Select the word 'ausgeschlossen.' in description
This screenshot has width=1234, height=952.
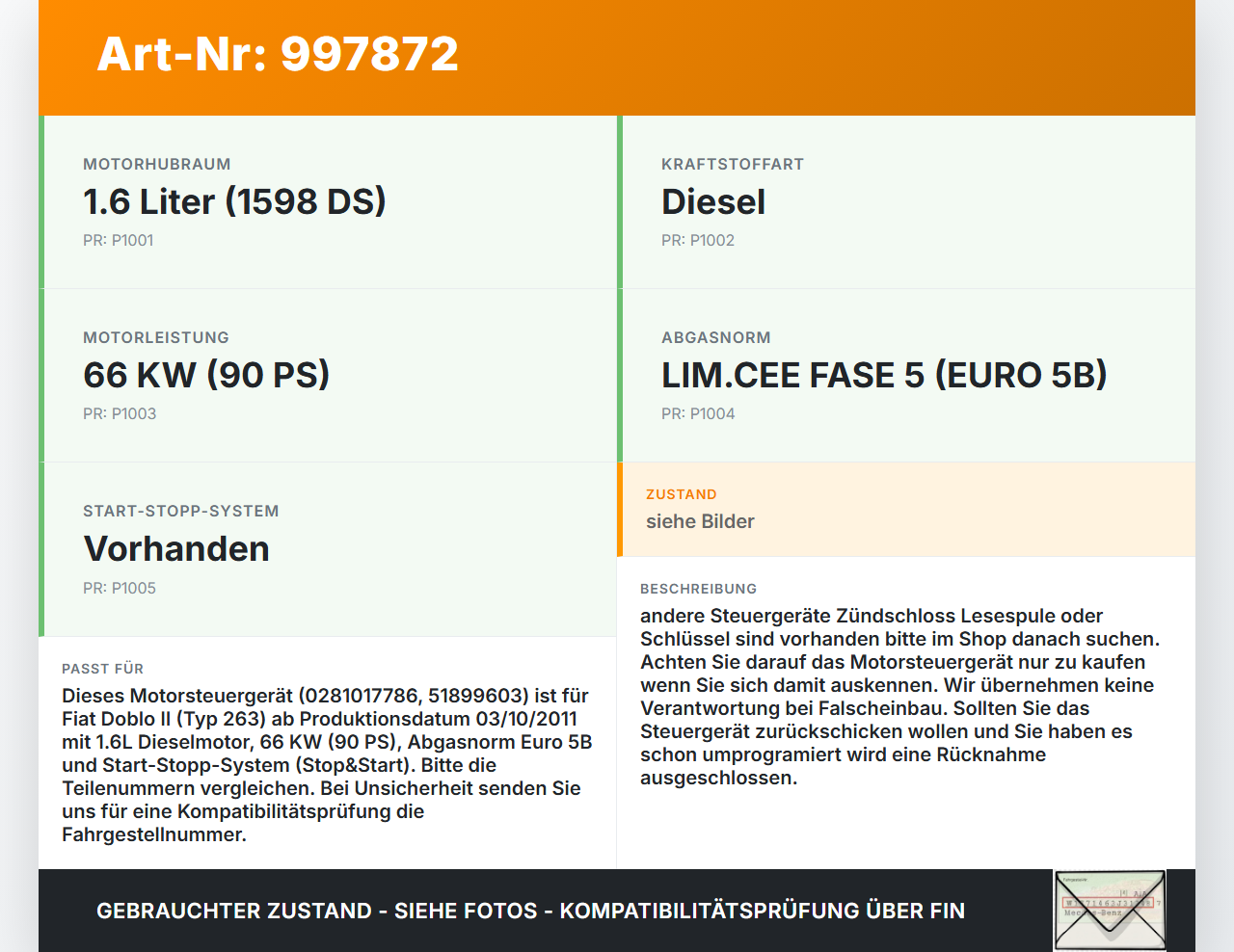pos(719,778)
